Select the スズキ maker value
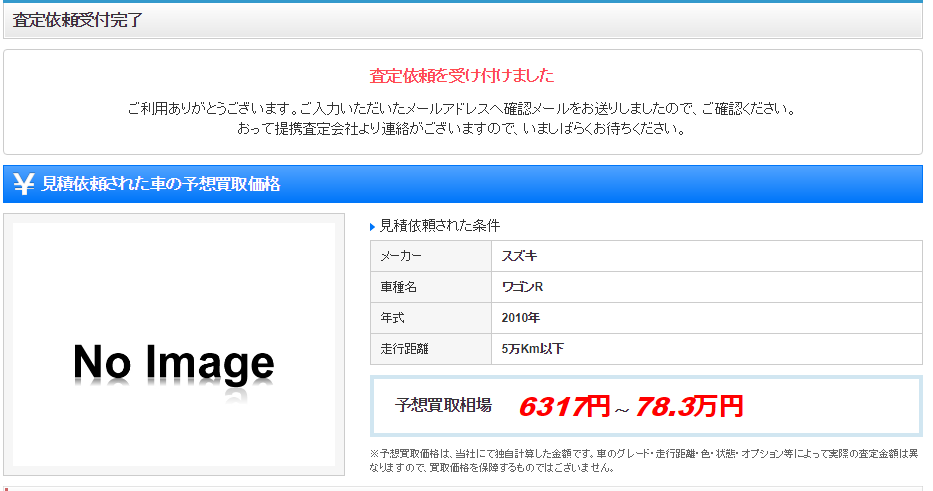The height and width of the screenshot is (491, 933). tap(519, 257)
